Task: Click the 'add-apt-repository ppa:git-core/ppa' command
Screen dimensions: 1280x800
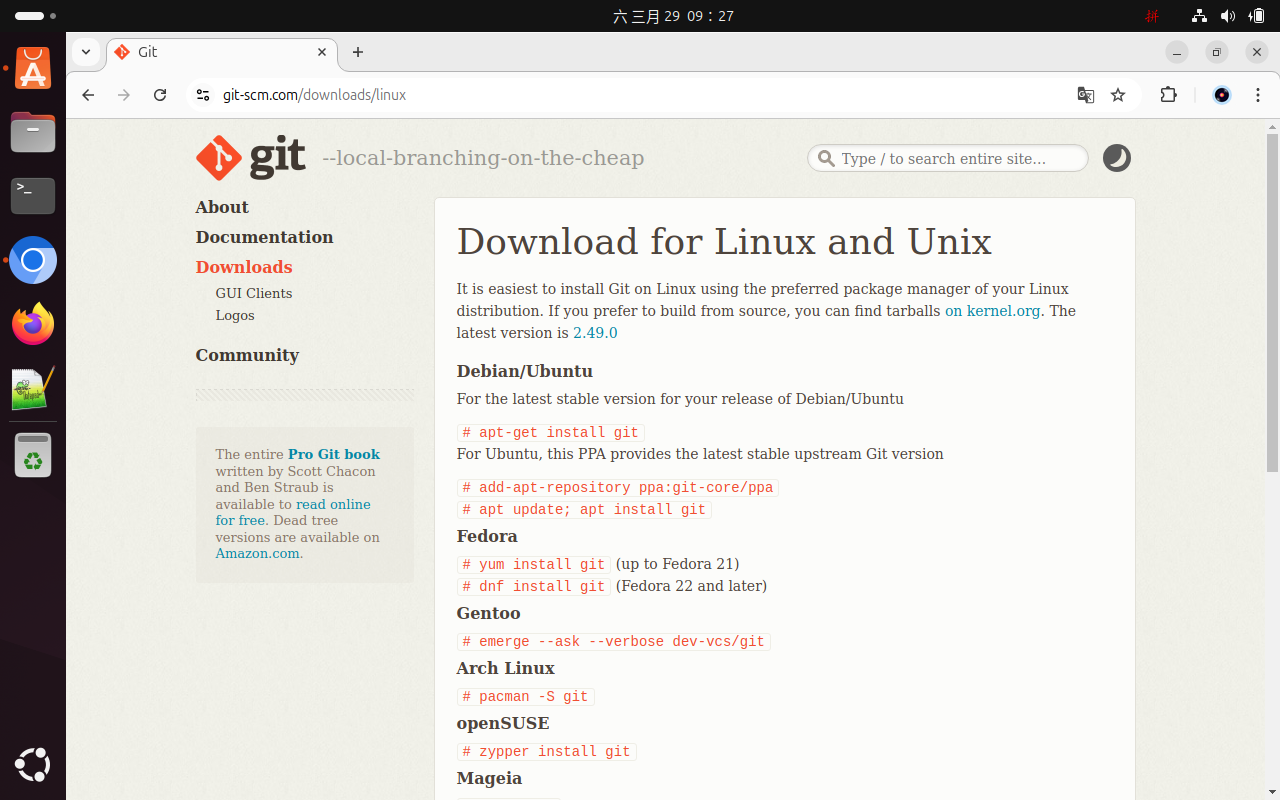Action: (x=618, y=487)
